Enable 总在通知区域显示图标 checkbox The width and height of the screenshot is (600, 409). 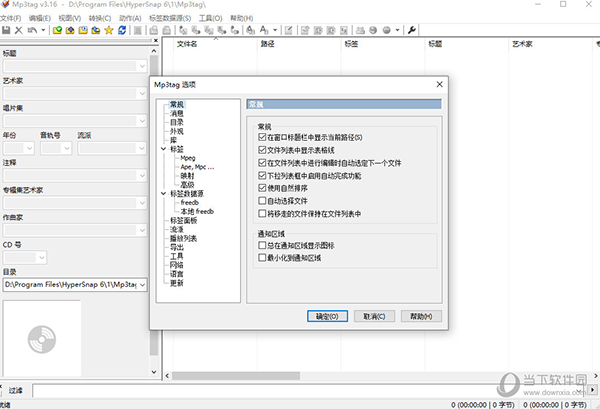(262, 245)
